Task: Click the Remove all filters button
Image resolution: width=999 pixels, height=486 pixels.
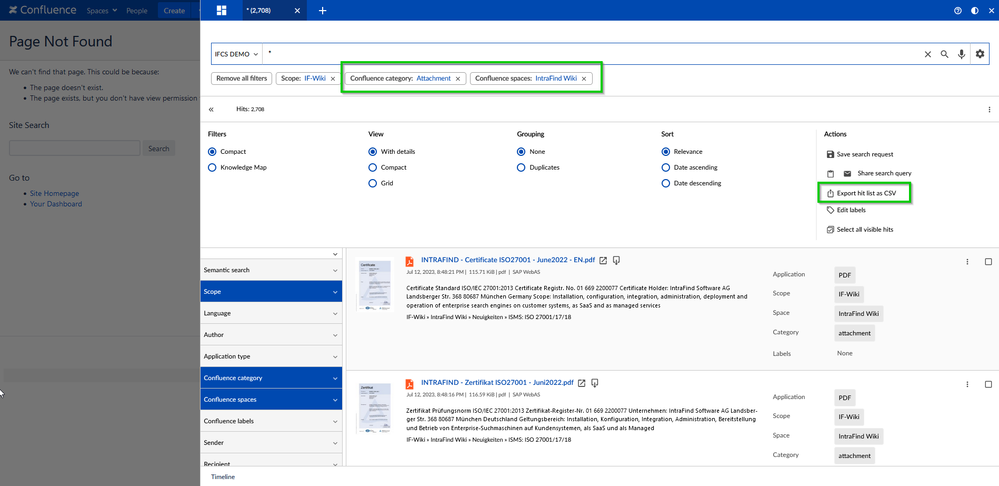Action: 239,78
